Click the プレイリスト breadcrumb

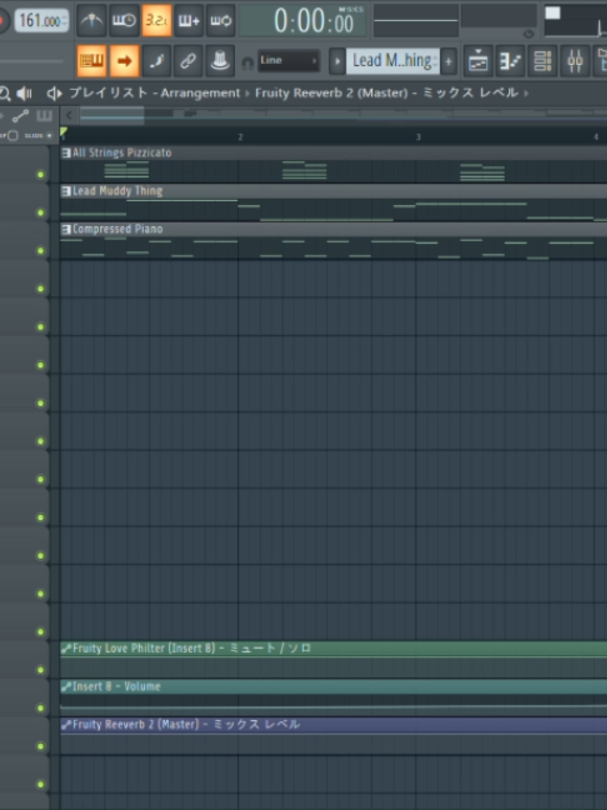coord(109,93)
